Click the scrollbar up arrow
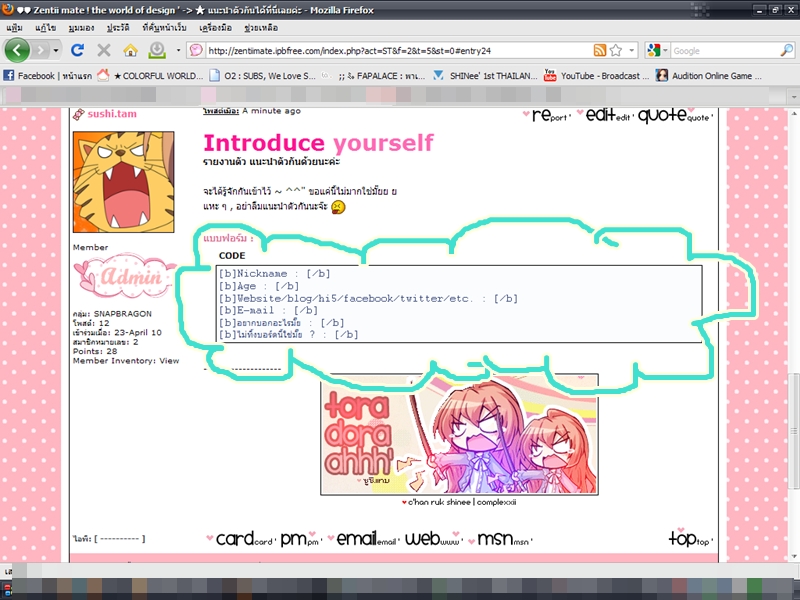 pyautogui.click(x=794, y=113)
